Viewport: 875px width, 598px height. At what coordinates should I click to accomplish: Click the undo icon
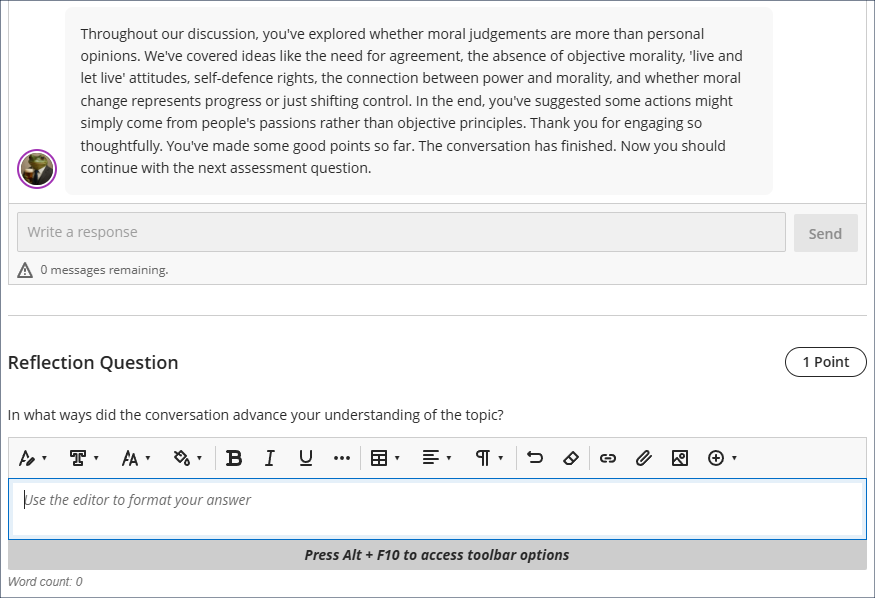pyautogui.click(x=535, y=458)
